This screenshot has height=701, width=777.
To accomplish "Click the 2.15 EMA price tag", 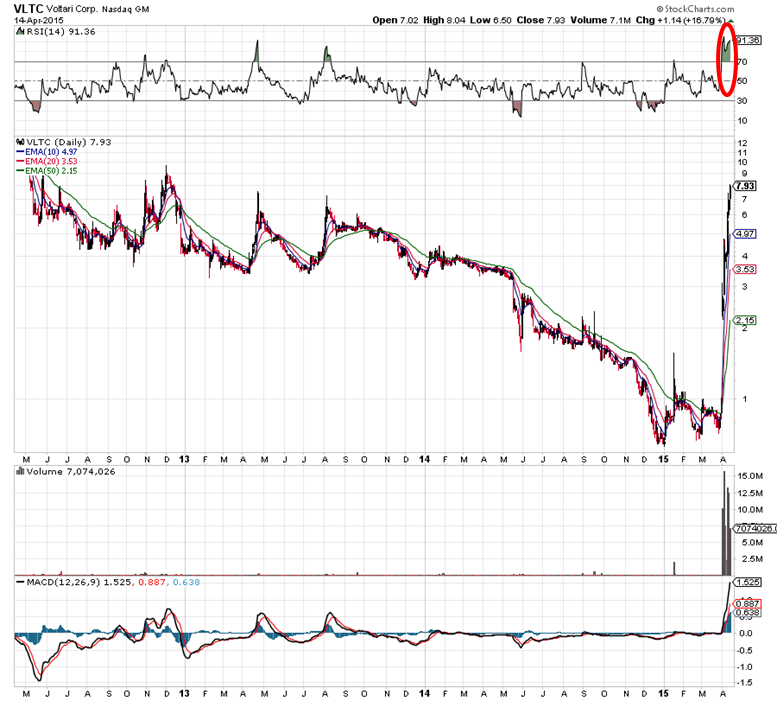I will (x=745, y=320).
